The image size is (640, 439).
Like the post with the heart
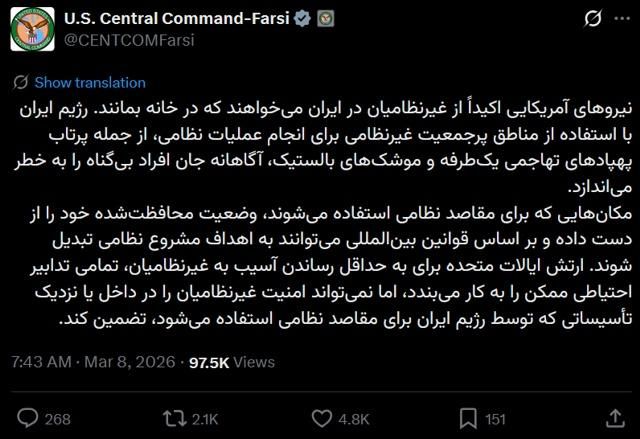tap(320, 418)
